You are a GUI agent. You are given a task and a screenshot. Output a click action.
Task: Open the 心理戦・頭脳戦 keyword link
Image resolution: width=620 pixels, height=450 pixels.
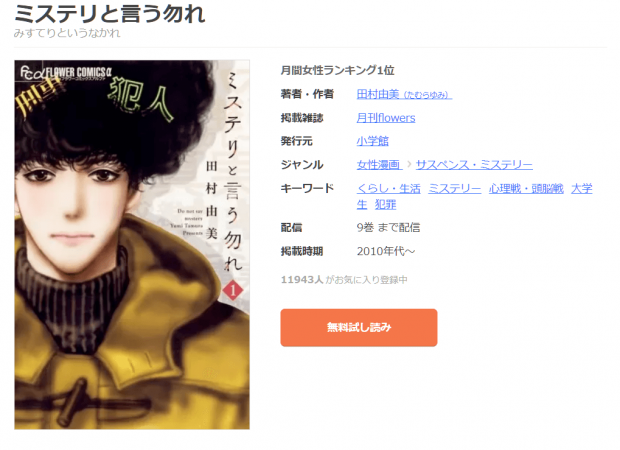[526, 189]
